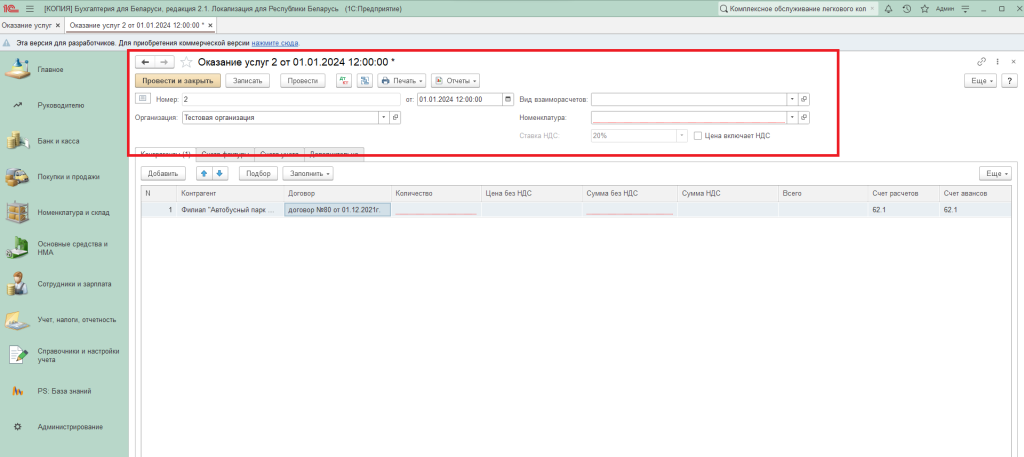Click into the Номенклатура input field
The width and height of the screenshot is (1024, 457).
[x=688, y=117]
